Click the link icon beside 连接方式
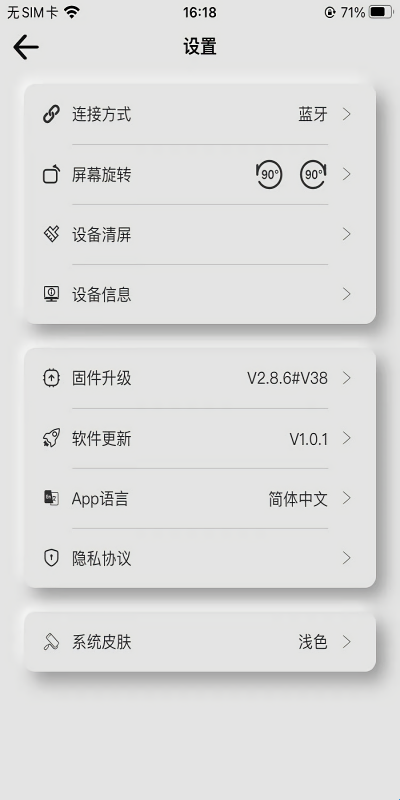Viewport: 400px width, 800px height. click(x=51, y=114)
